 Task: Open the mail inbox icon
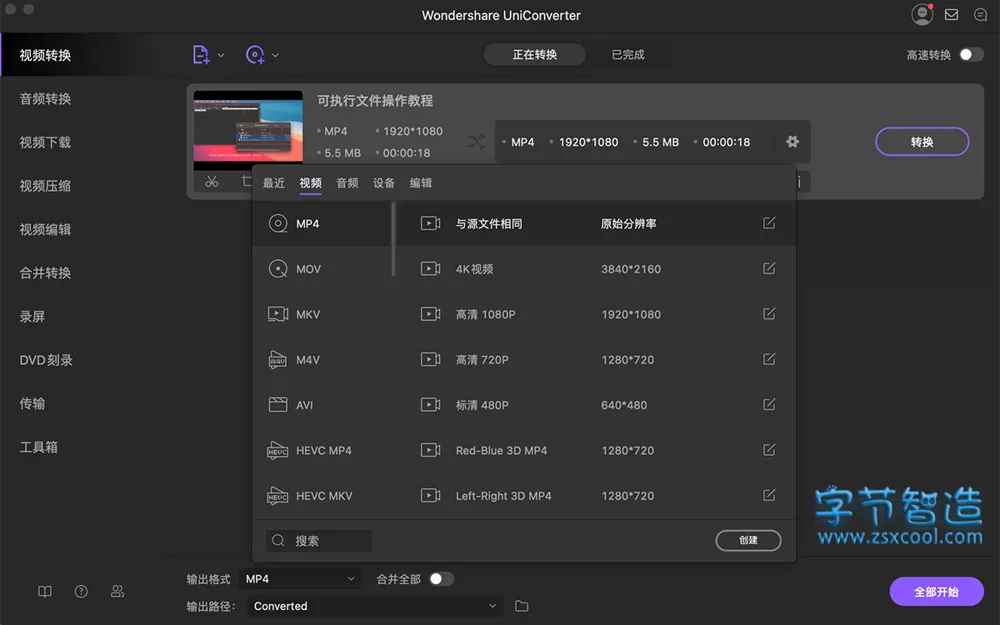coord(952,14)
